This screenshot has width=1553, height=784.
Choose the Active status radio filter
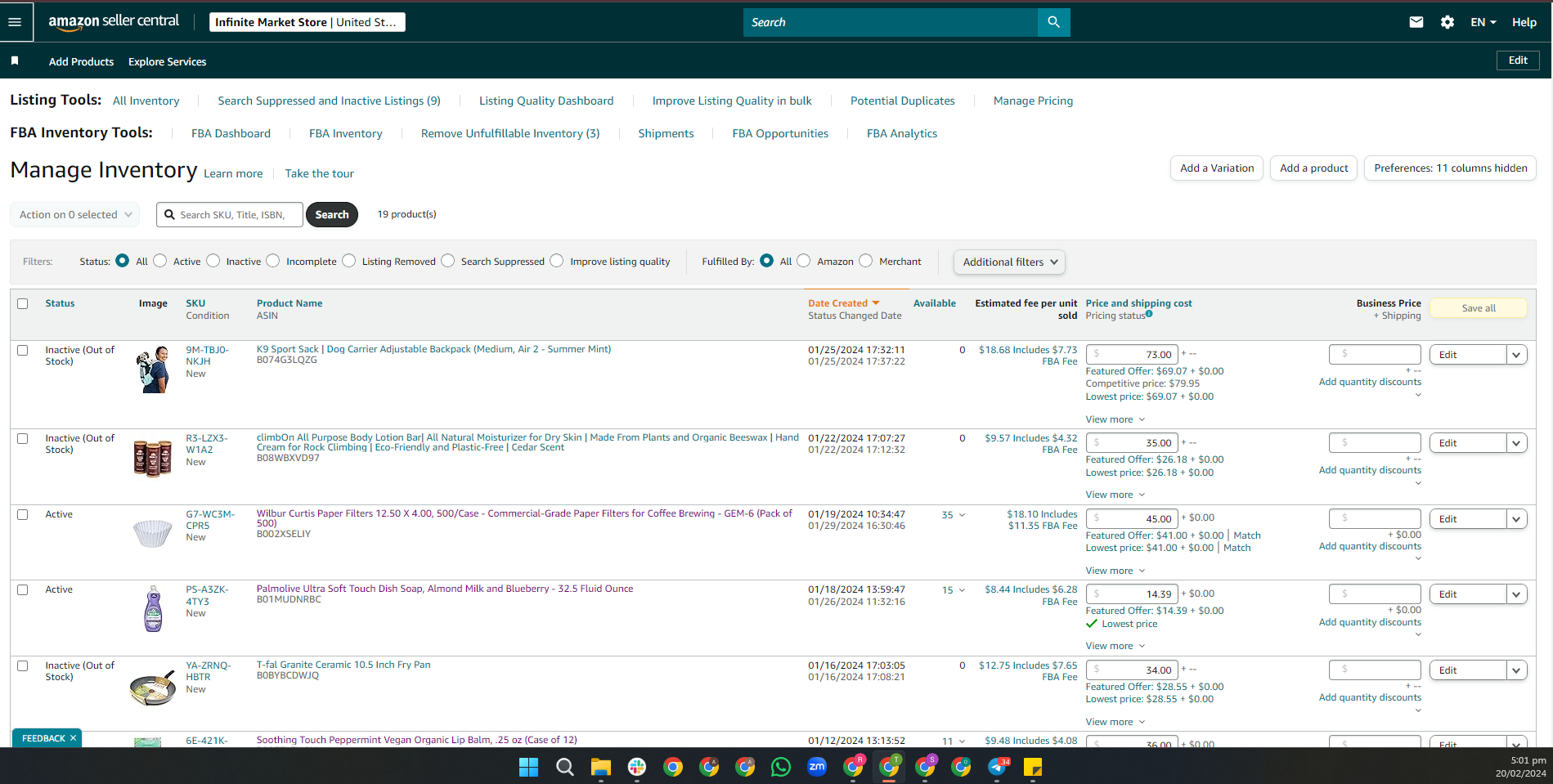coord(160,261)
